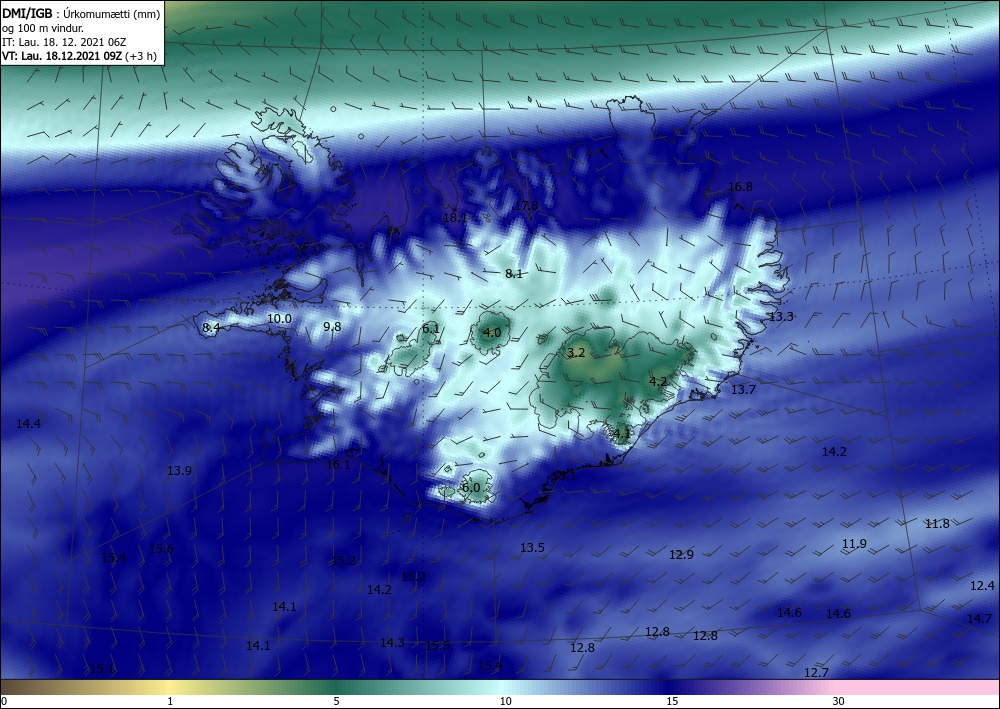Click the color scale label 30
This screenshot has height=709, width=1000.
pos(839,701)
